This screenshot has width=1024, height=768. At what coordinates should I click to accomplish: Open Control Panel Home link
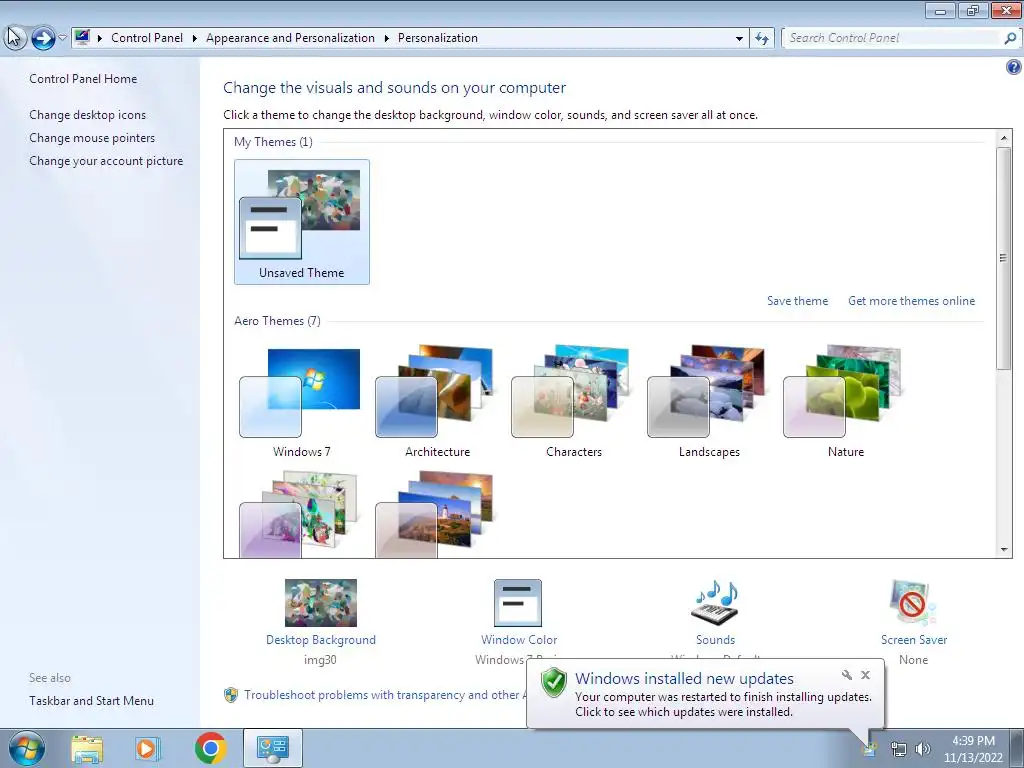click(x=83, y=78)
